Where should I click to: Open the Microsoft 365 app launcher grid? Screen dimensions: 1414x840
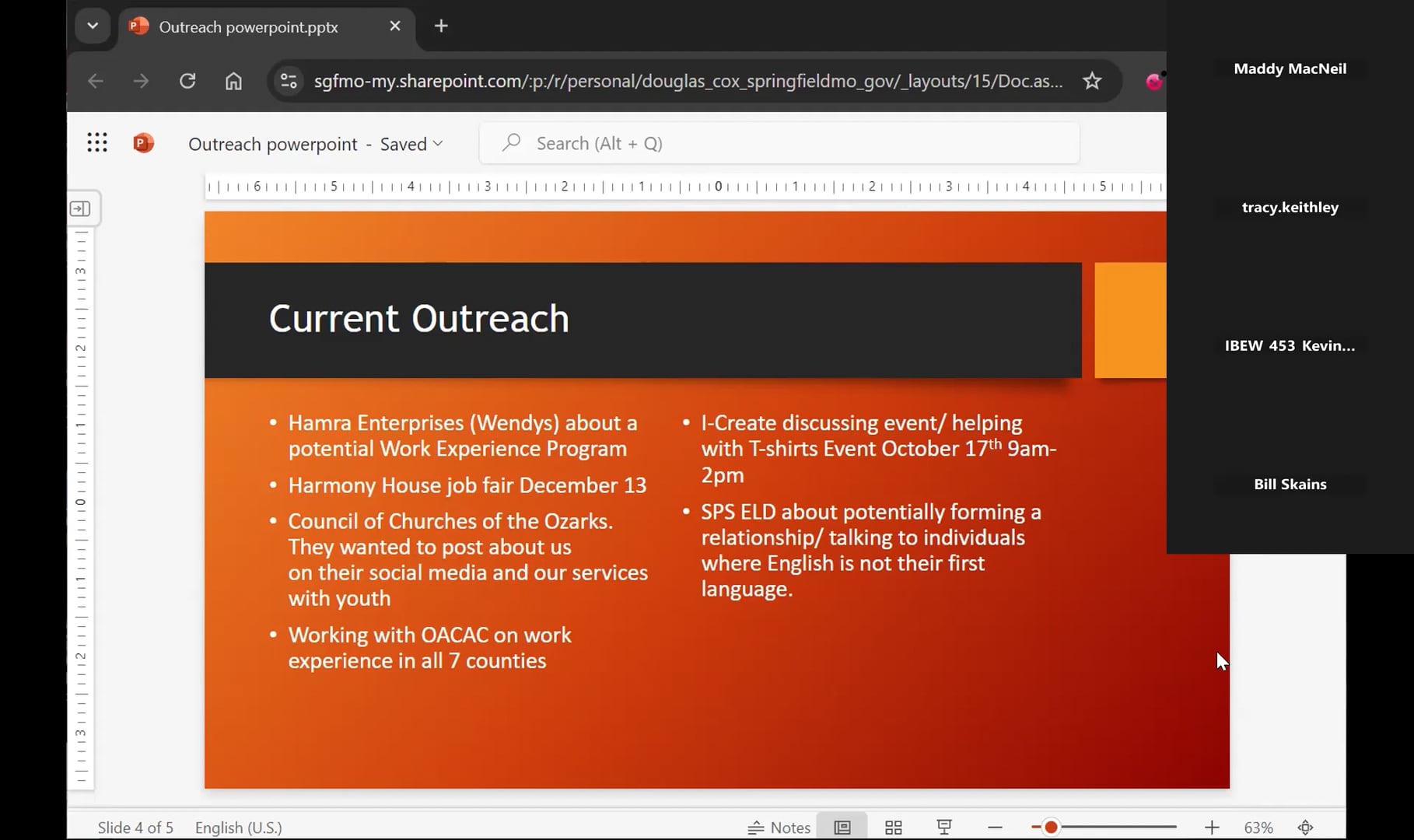pyautogui.click(x=97, y=143)
